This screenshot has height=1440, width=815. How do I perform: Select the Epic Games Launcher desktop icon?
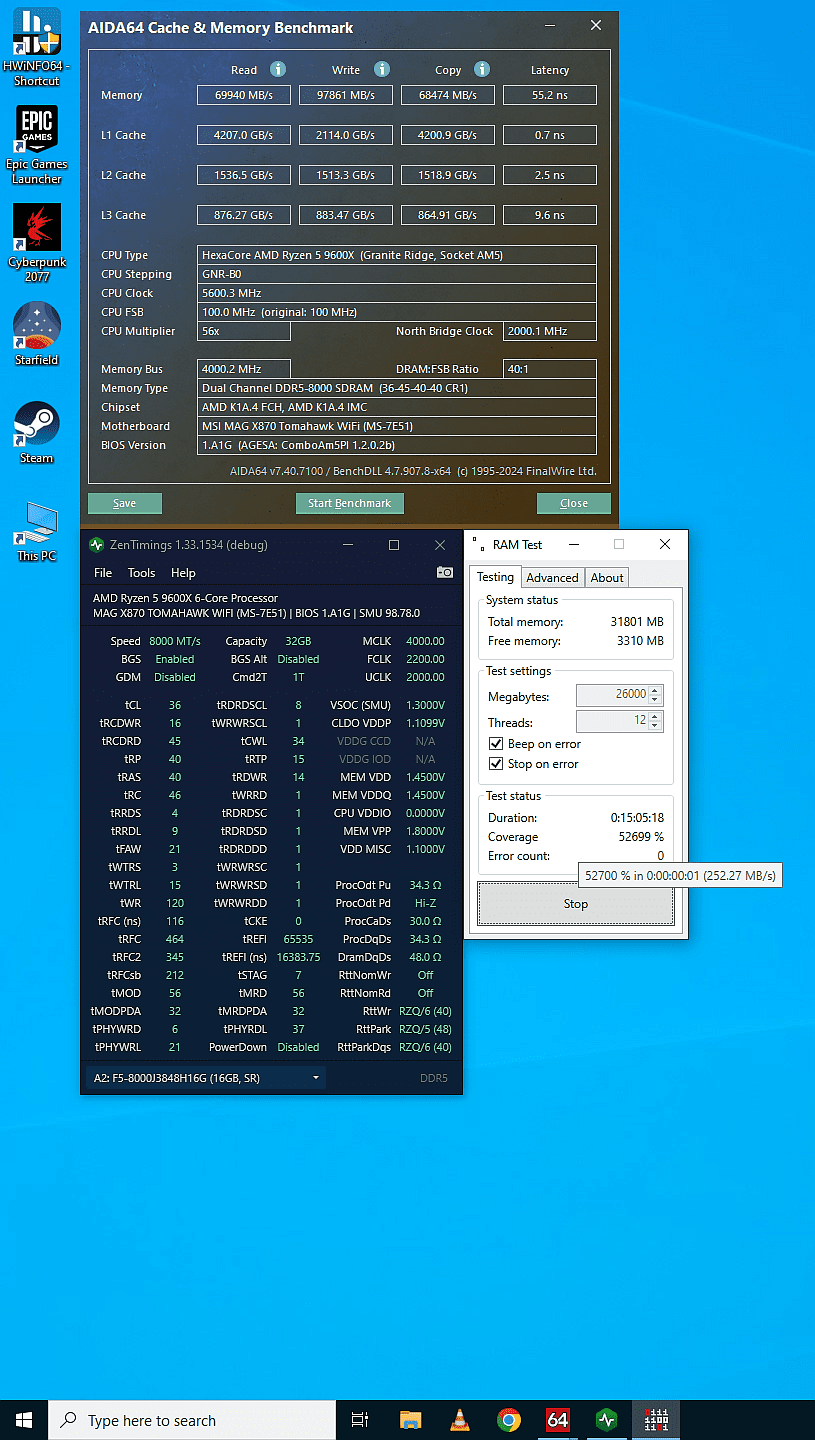[37, 144]
